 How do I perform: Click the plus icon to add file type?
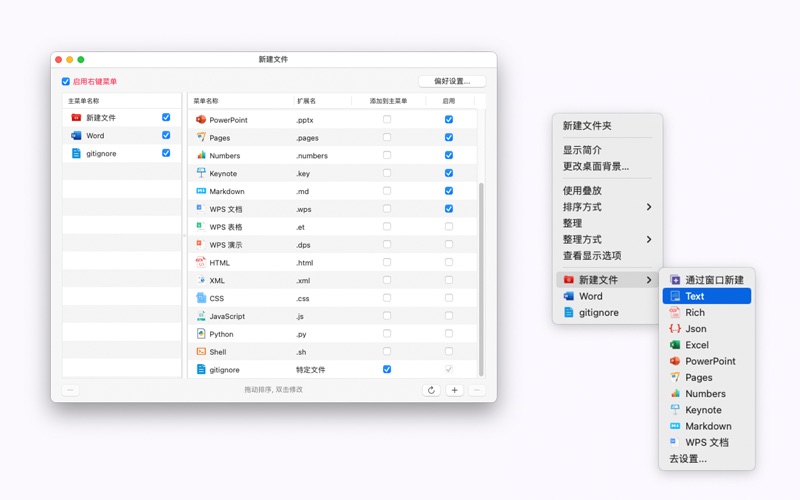pos(454,390)
